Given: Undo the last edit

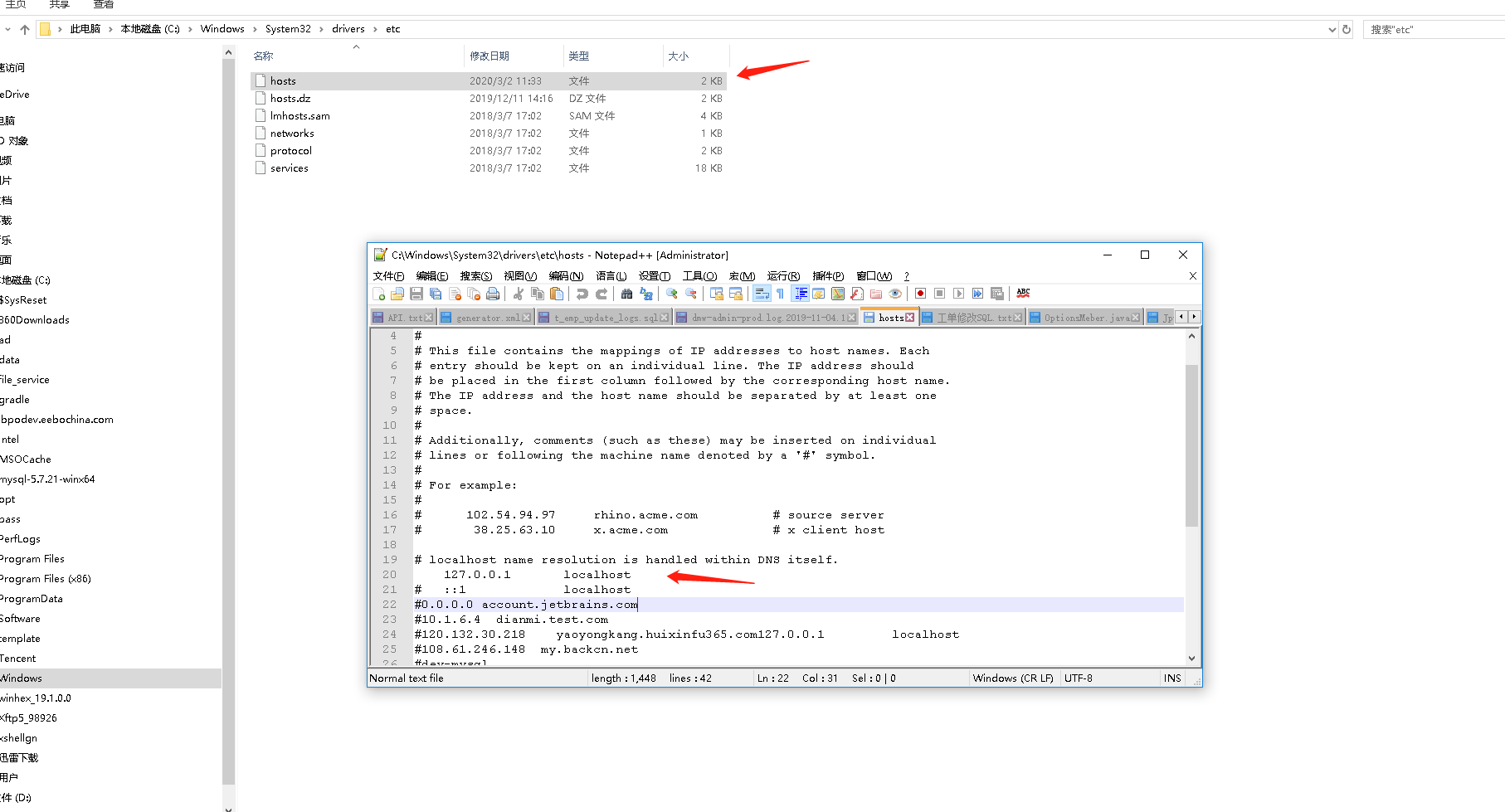Looking at the screenshot, I should [x=582, y=294].
